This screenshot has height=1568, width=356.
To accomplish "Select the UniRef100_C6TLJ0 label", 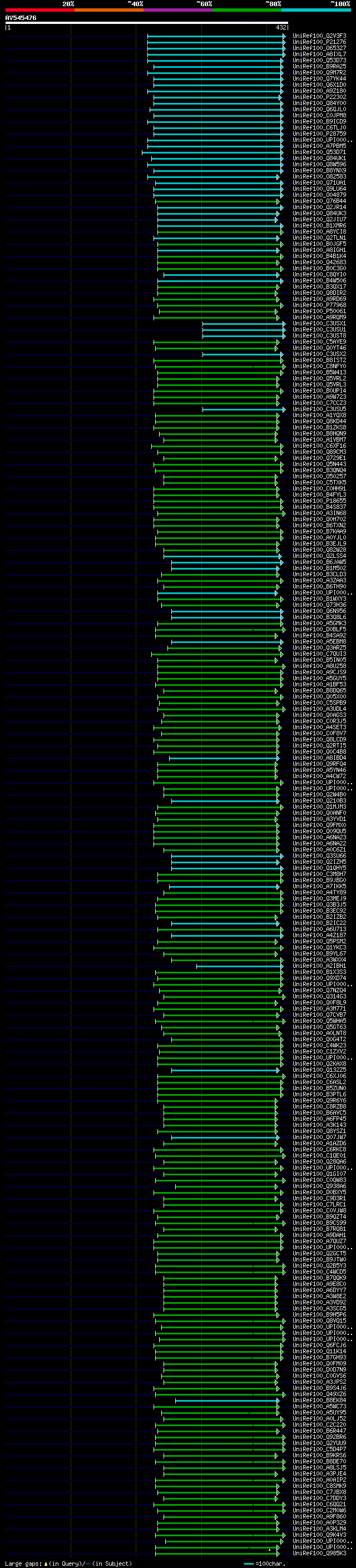I will (x=319, y=128).
